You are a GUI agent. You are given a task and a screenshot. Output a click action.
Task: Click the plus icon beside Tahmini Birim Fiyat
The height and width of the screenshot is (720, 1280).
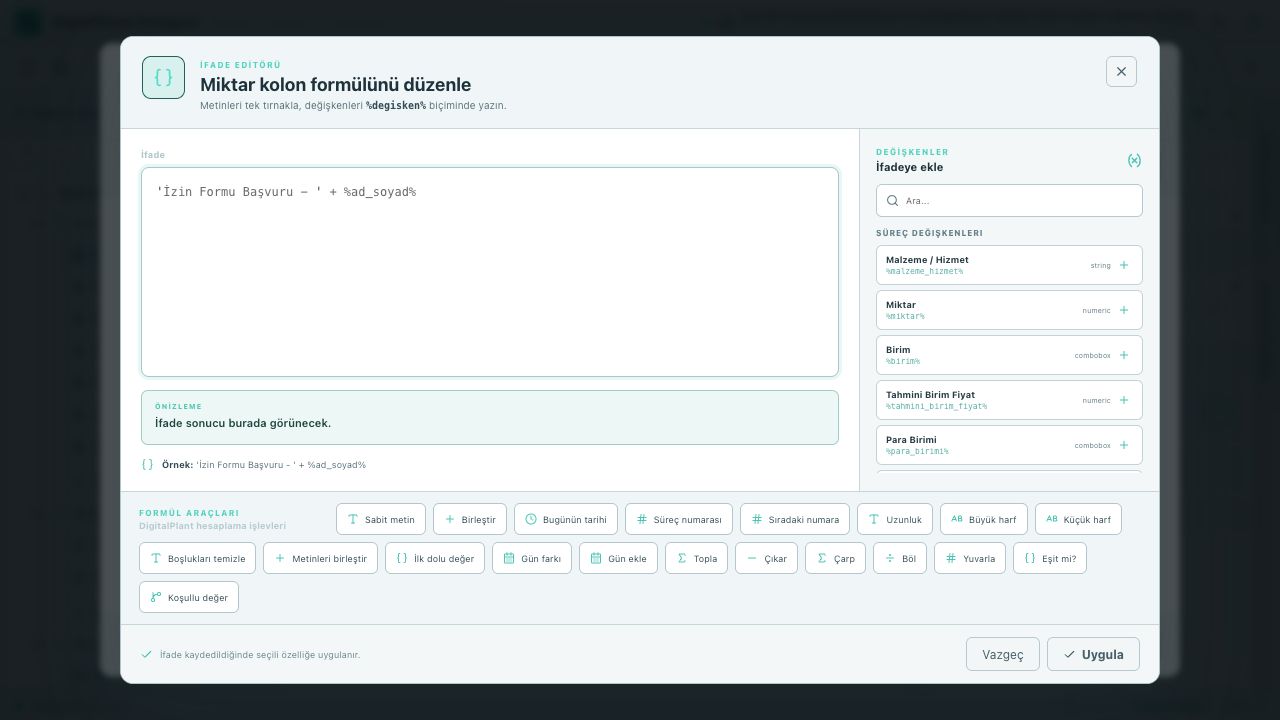pyautogui.click(x=1124, y=400)
